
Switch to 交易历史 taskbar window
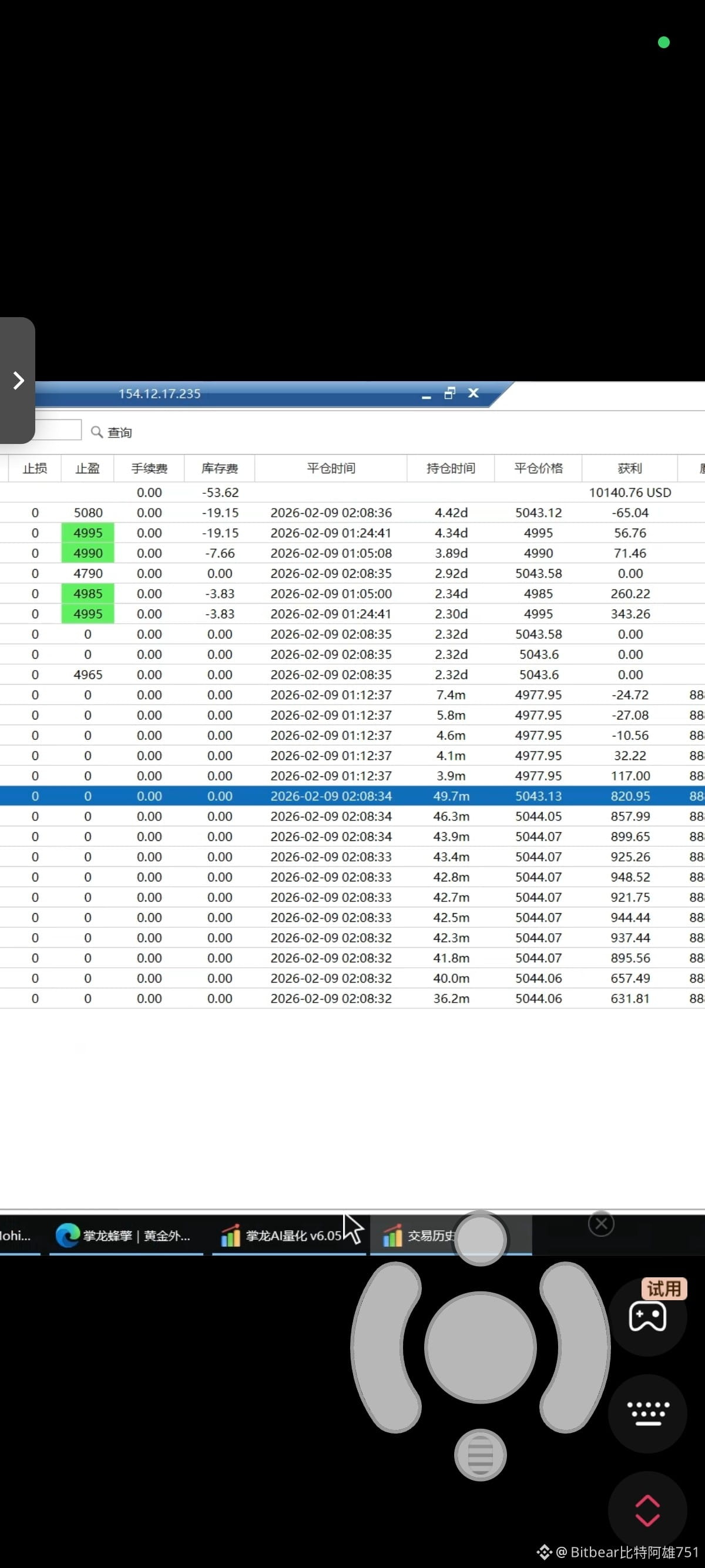click(420, 1235)
